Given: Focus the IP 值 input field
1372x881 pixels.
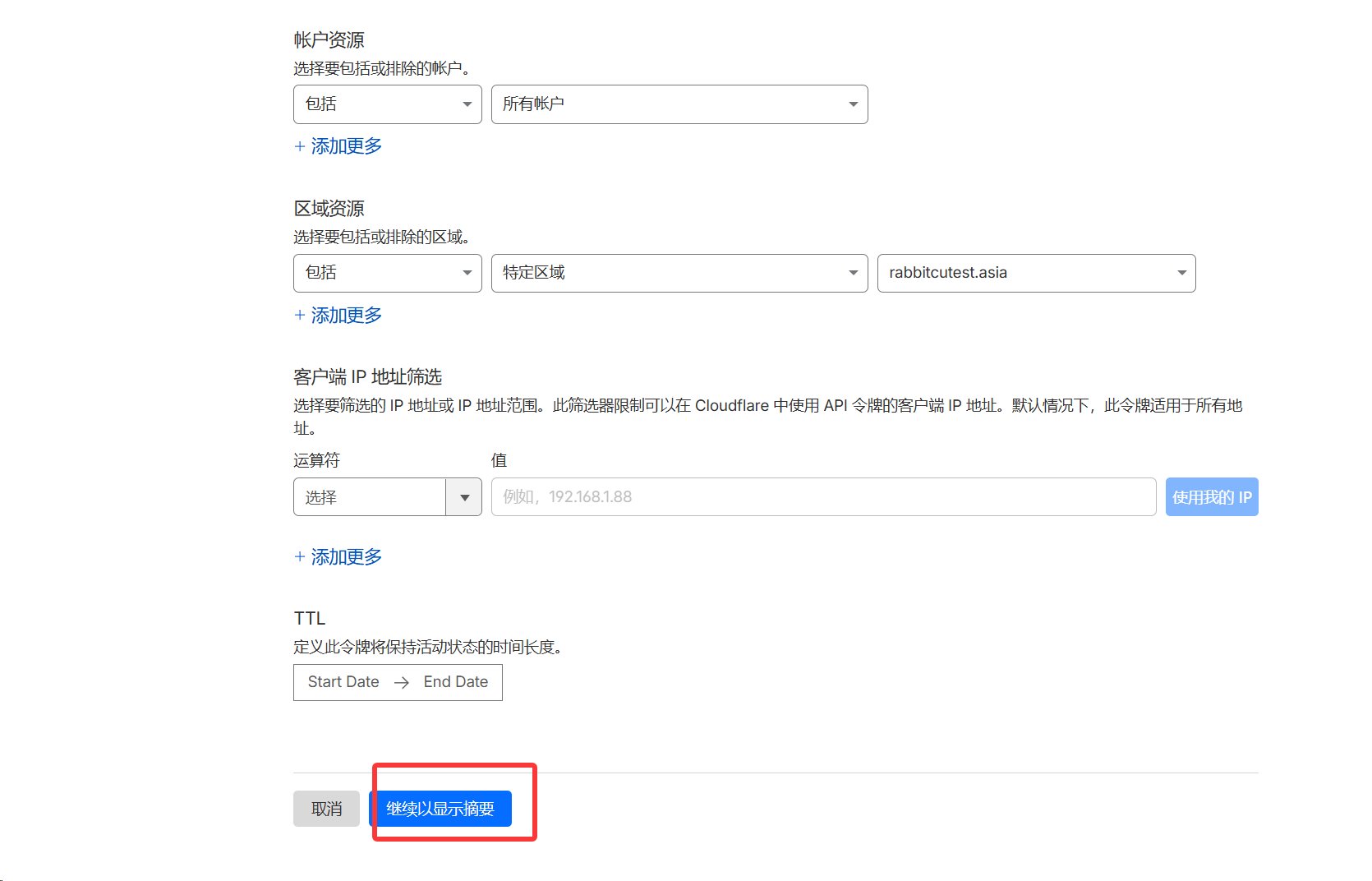Looking at the screenshot, I should tap(823, 497).
